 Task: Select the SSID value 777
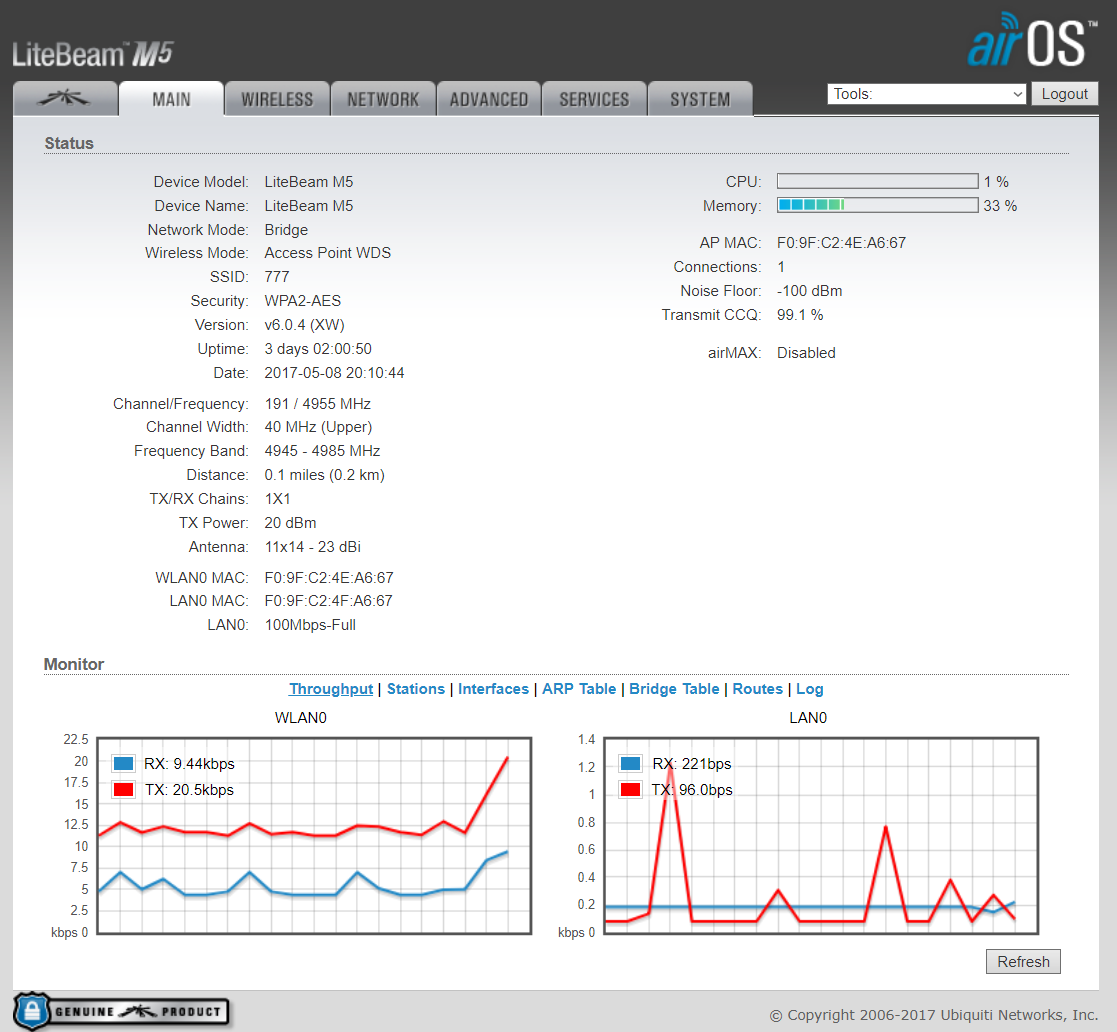[x=277, y=276]
